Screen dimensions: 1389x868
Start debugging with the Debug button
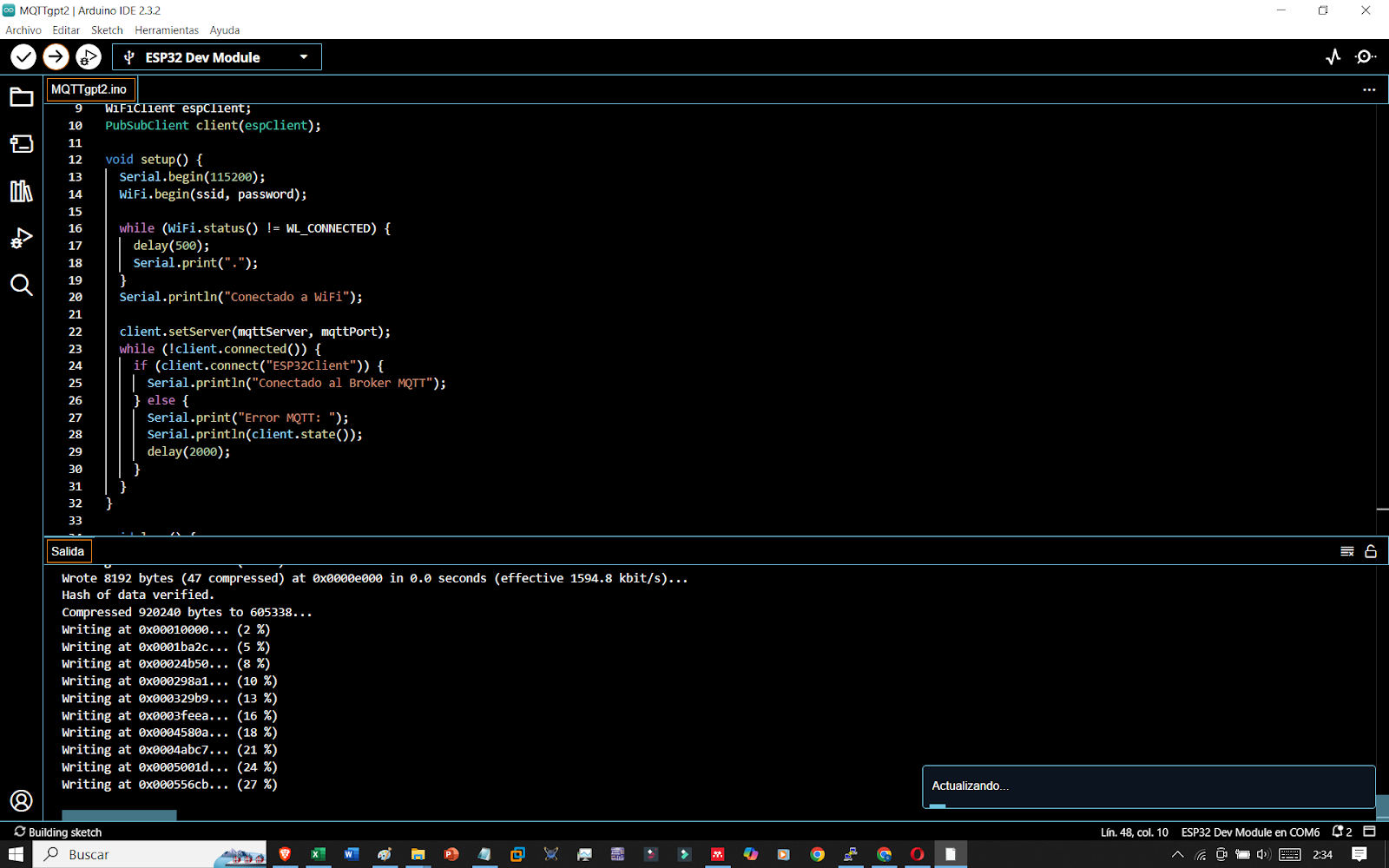[x=88, y=57]
